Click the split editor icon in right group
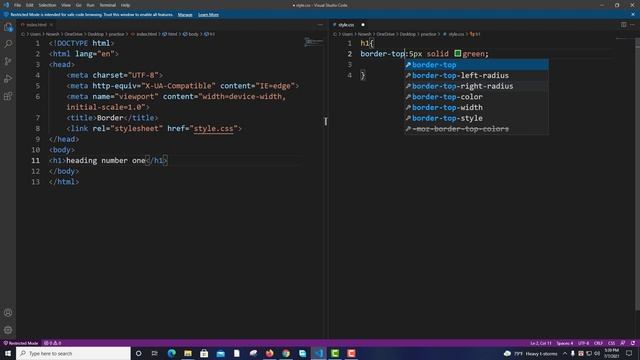640x360 pixels. click(x=624, y=25)
